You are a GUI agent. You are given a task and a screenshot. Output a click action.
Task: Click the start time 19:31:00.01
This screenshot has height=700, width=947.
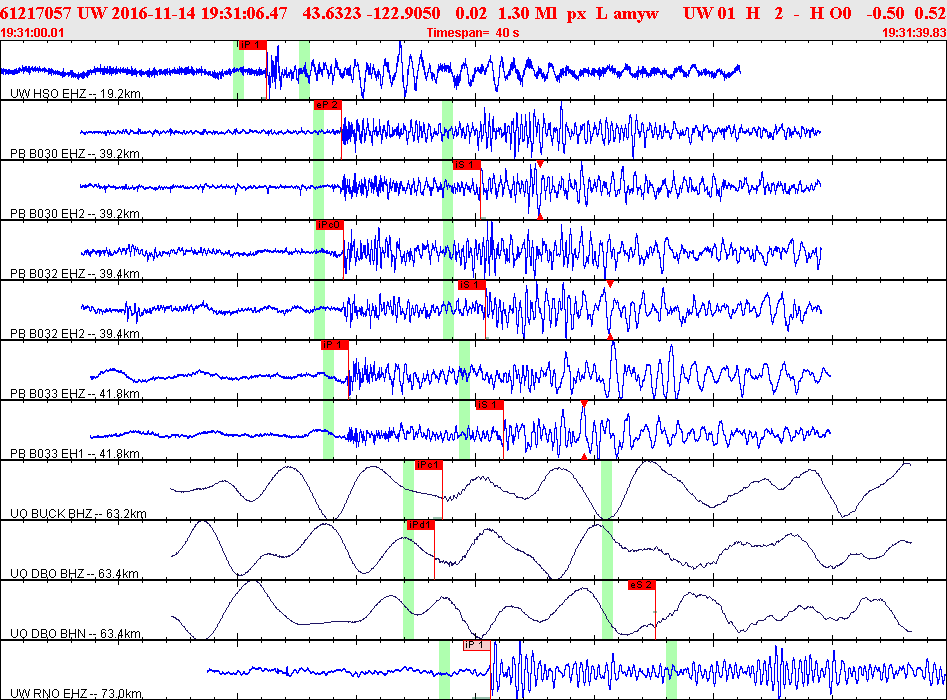(32, 33)
